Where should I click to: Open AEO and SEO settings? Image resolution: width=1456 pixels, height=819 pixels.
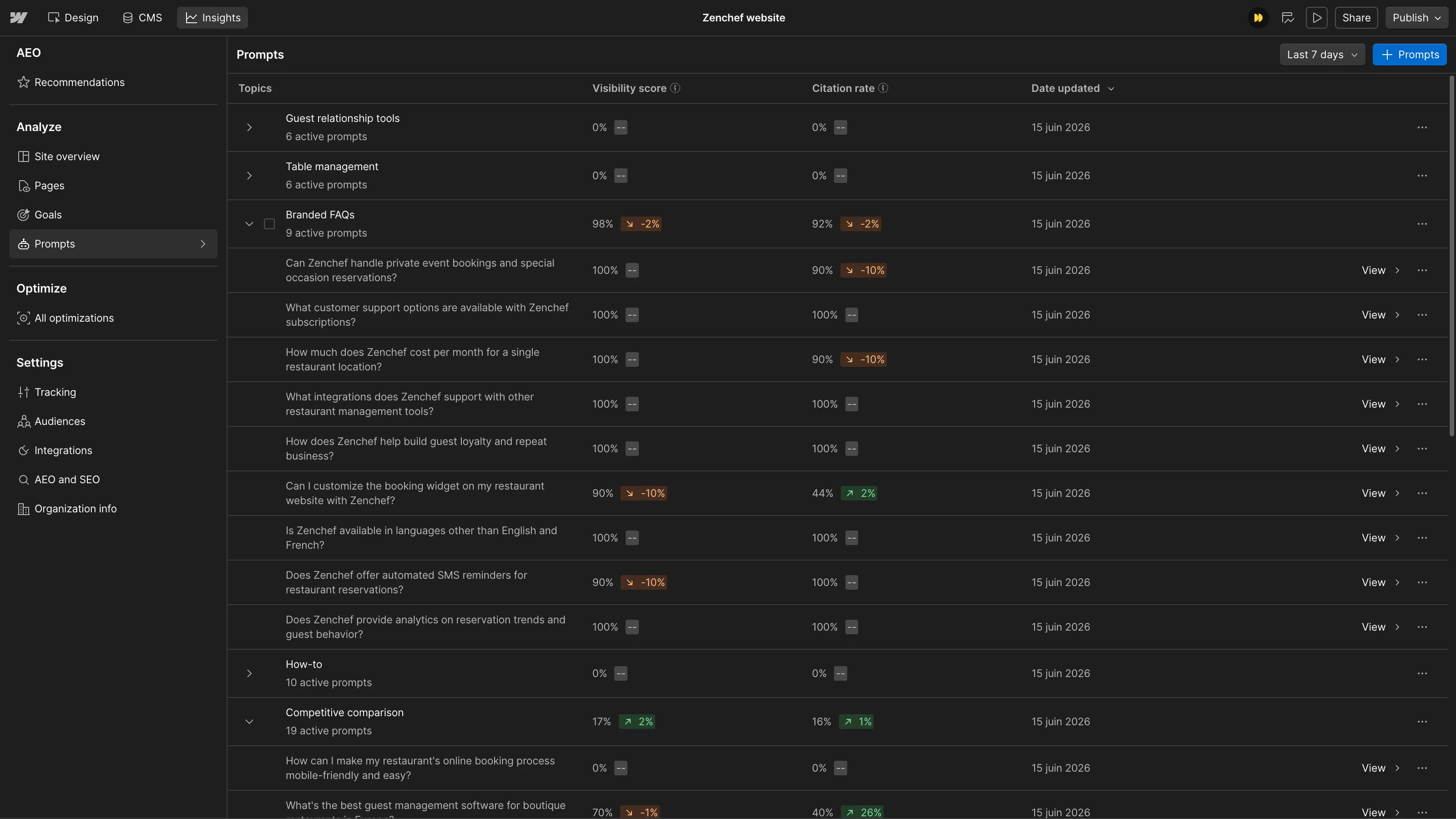pyautogui.click(x=113, y=480)
